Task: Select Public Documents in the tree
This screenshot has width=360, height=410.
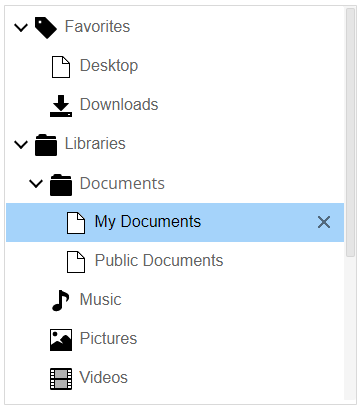Action: [159, 261]
